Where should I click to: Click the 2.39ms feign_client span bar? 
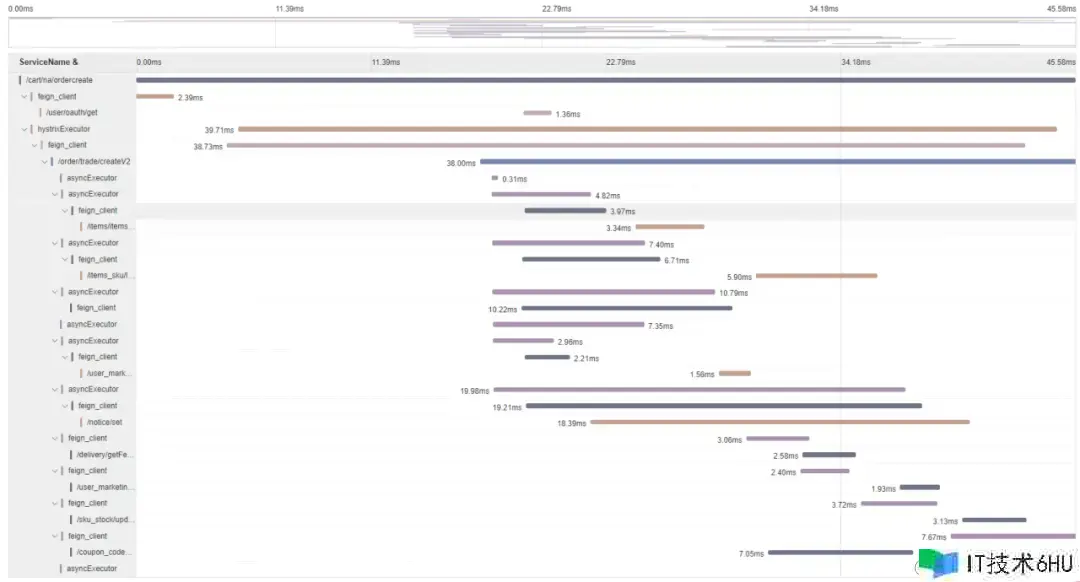tap(155, 97)
